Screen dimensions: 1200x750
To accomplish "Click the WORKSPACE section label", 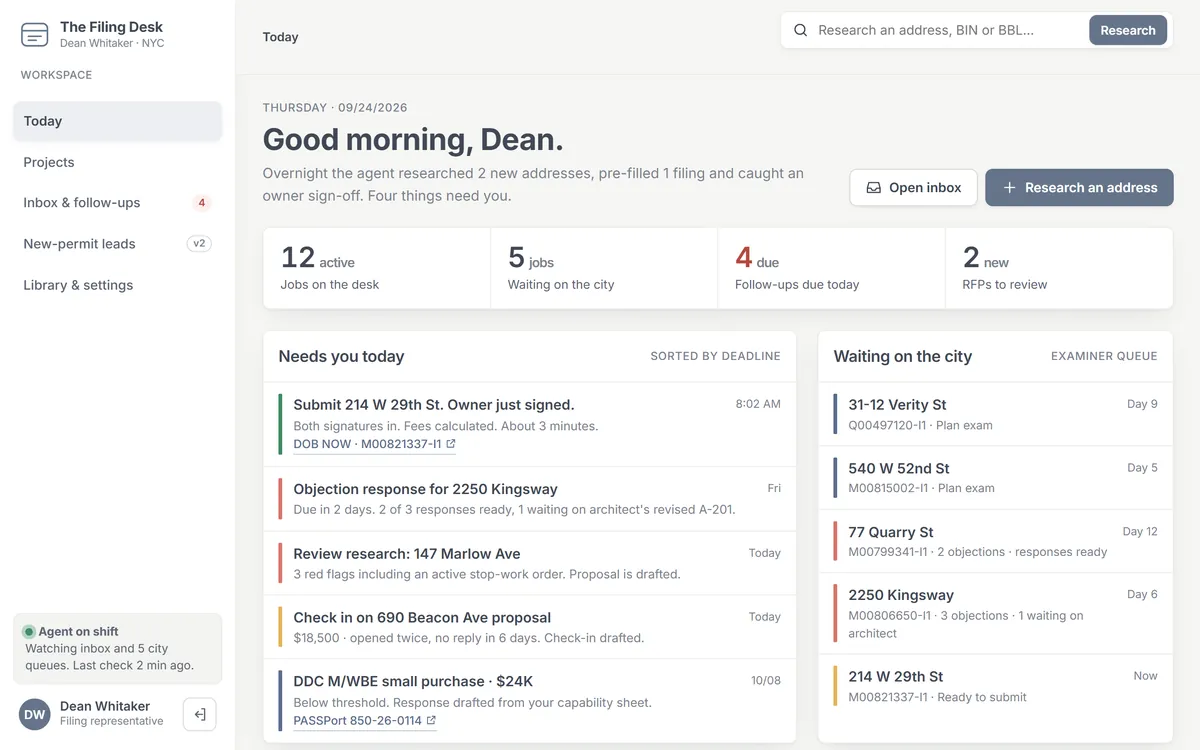I will pyautogui.click(x=56, y=75).
